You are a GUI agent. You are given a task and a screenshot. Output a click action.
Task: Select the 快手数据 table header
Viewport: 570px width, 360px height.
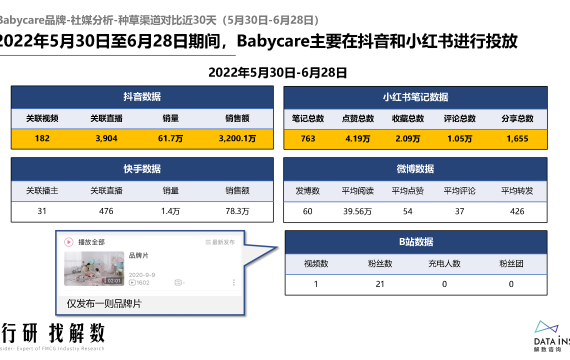(142, 169)
